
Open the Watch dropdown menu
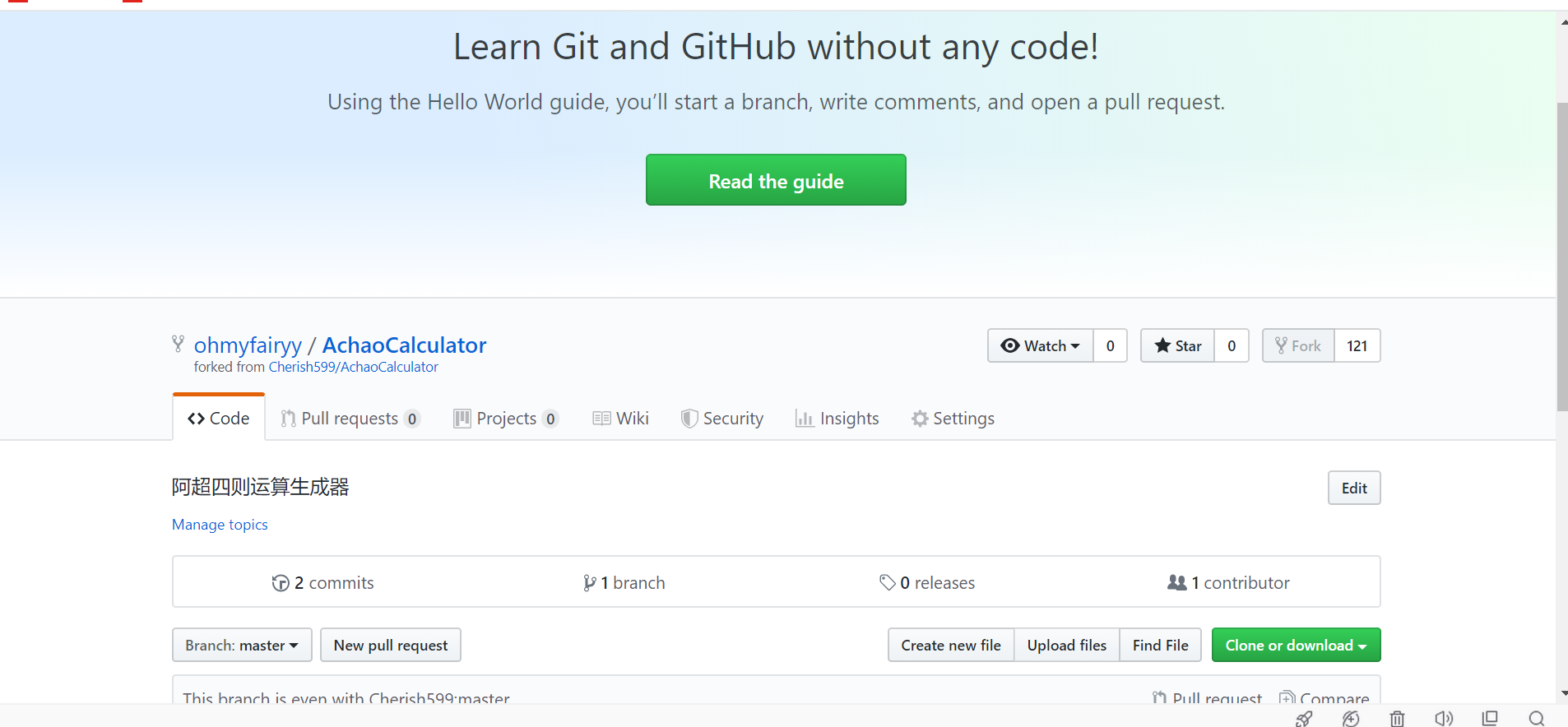[x=1041, y=345]
